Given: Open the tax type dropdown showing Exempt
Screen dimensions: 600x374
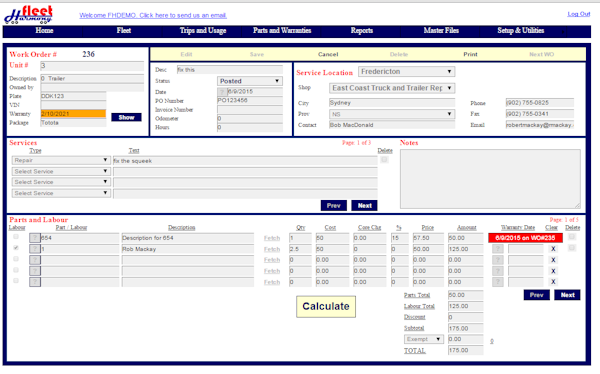Looking at the screenshot, I should [424, 339].
